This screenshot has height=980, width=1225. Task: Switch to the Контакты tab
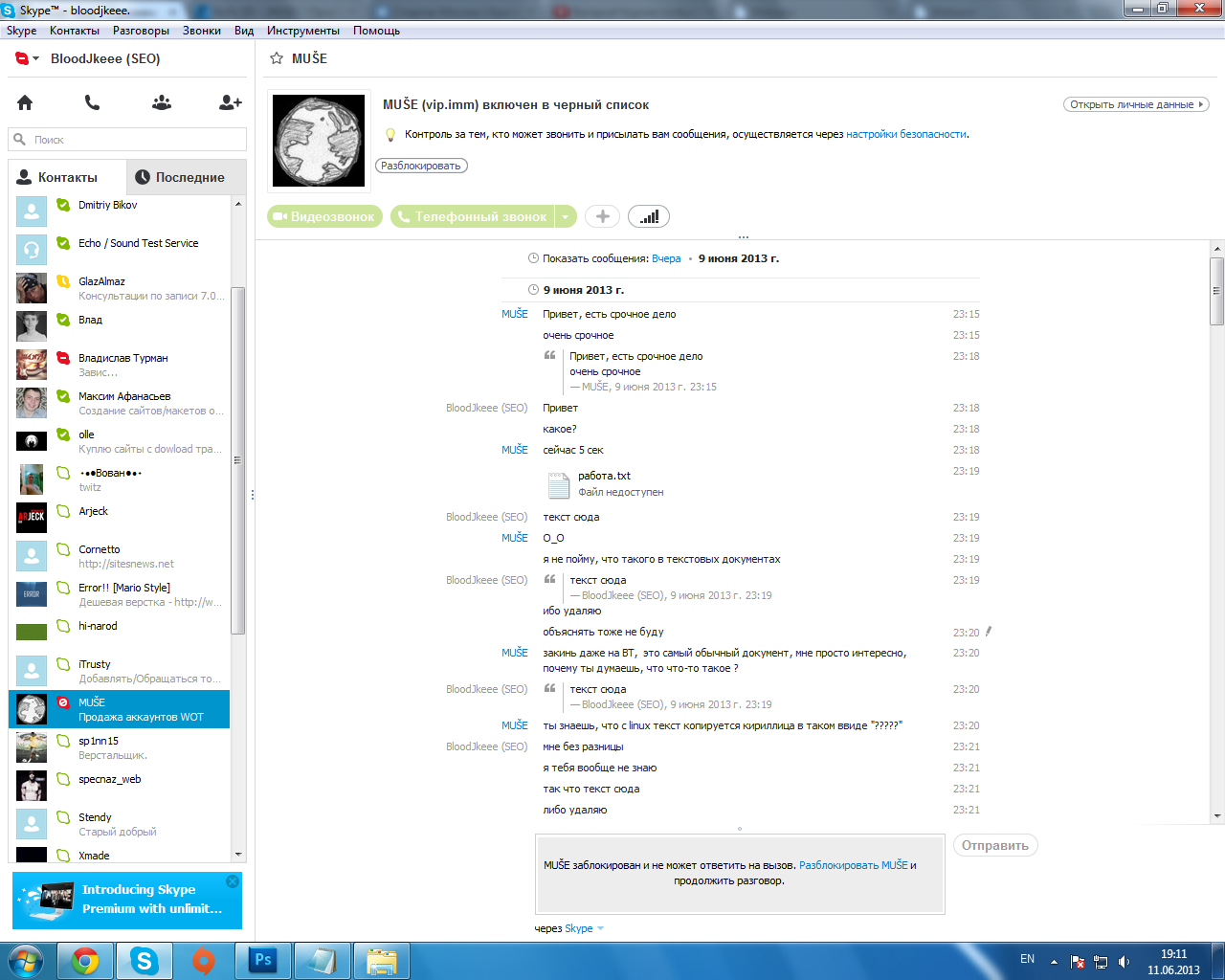(67, 177)
